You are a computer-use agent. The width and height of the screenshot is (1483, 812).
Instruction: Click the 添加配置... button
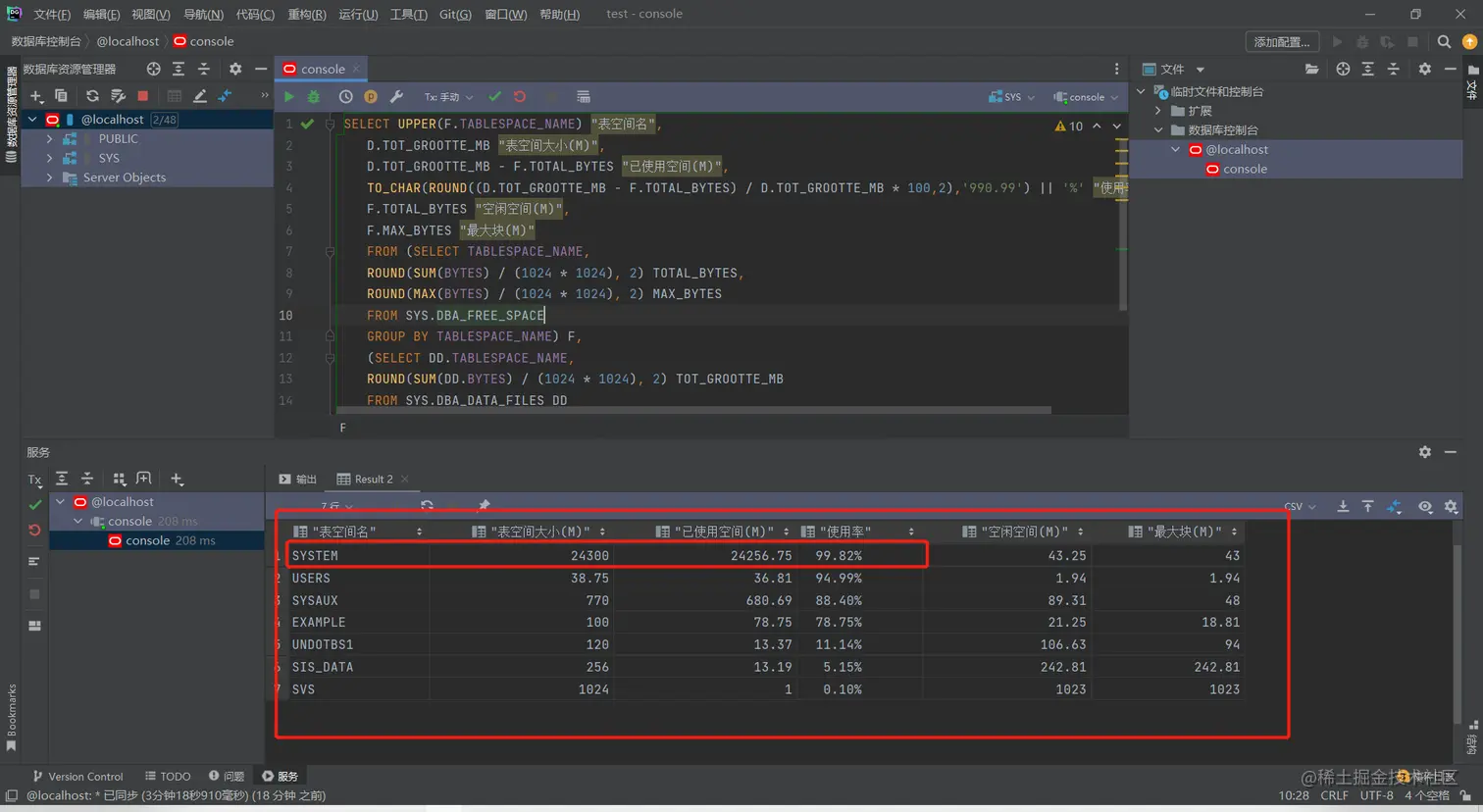(x=1282, y=42)
